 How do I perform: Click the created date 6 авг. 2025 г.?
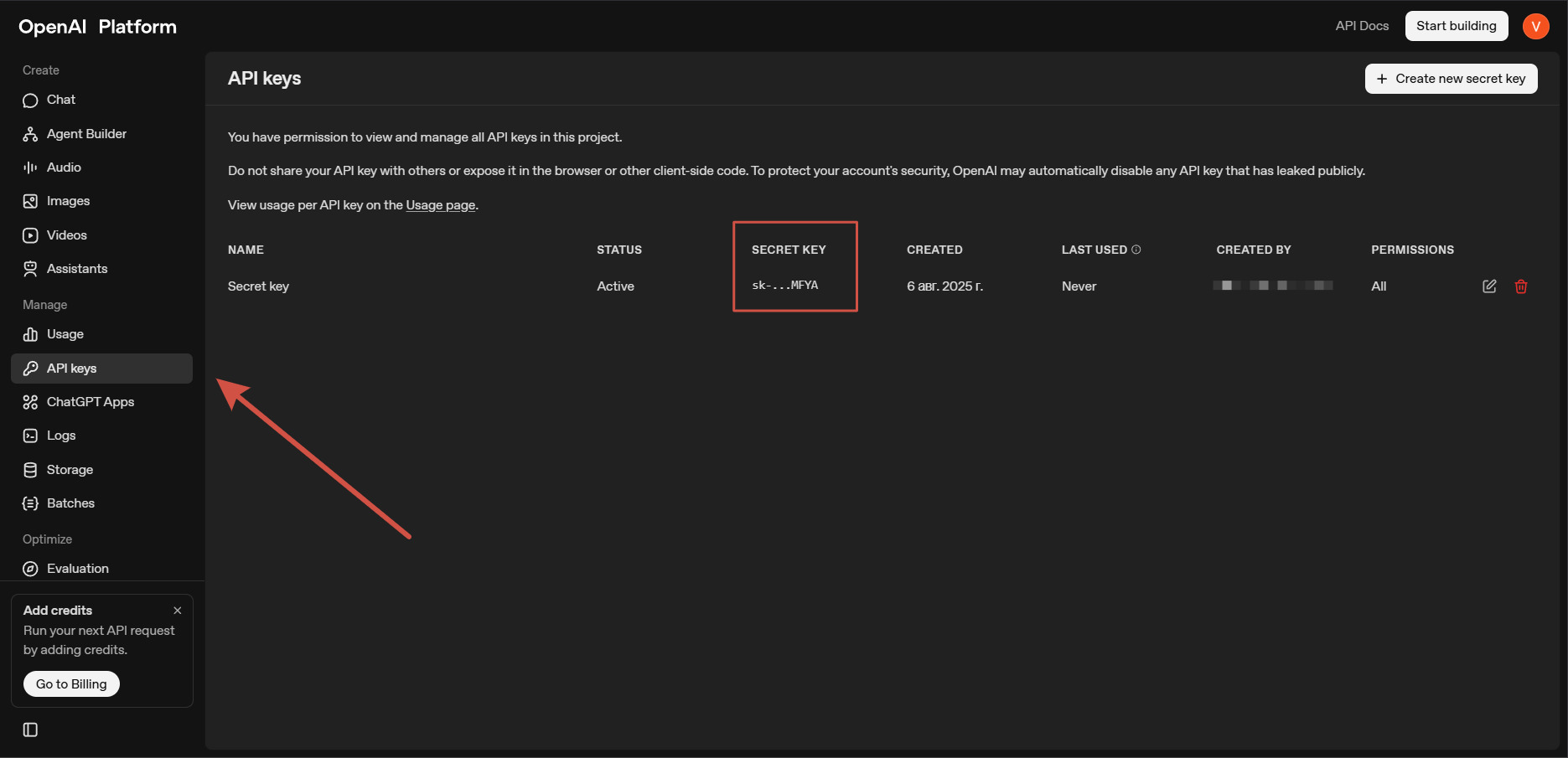tap(944, 286)
